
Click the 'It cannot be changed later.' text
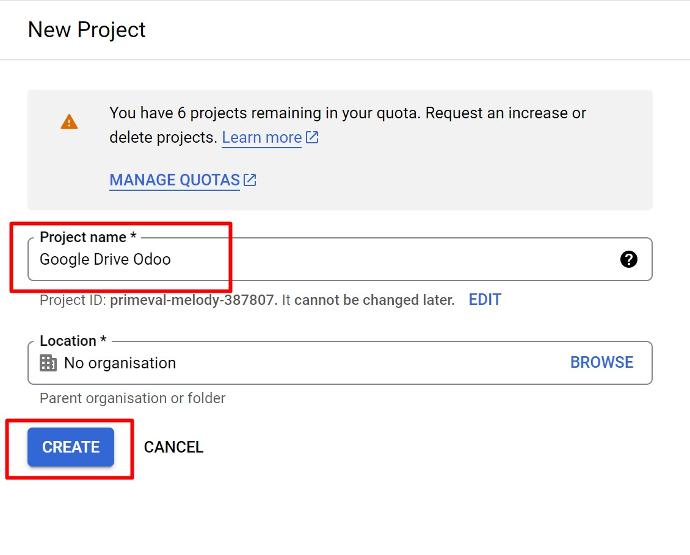click(368, 300)
